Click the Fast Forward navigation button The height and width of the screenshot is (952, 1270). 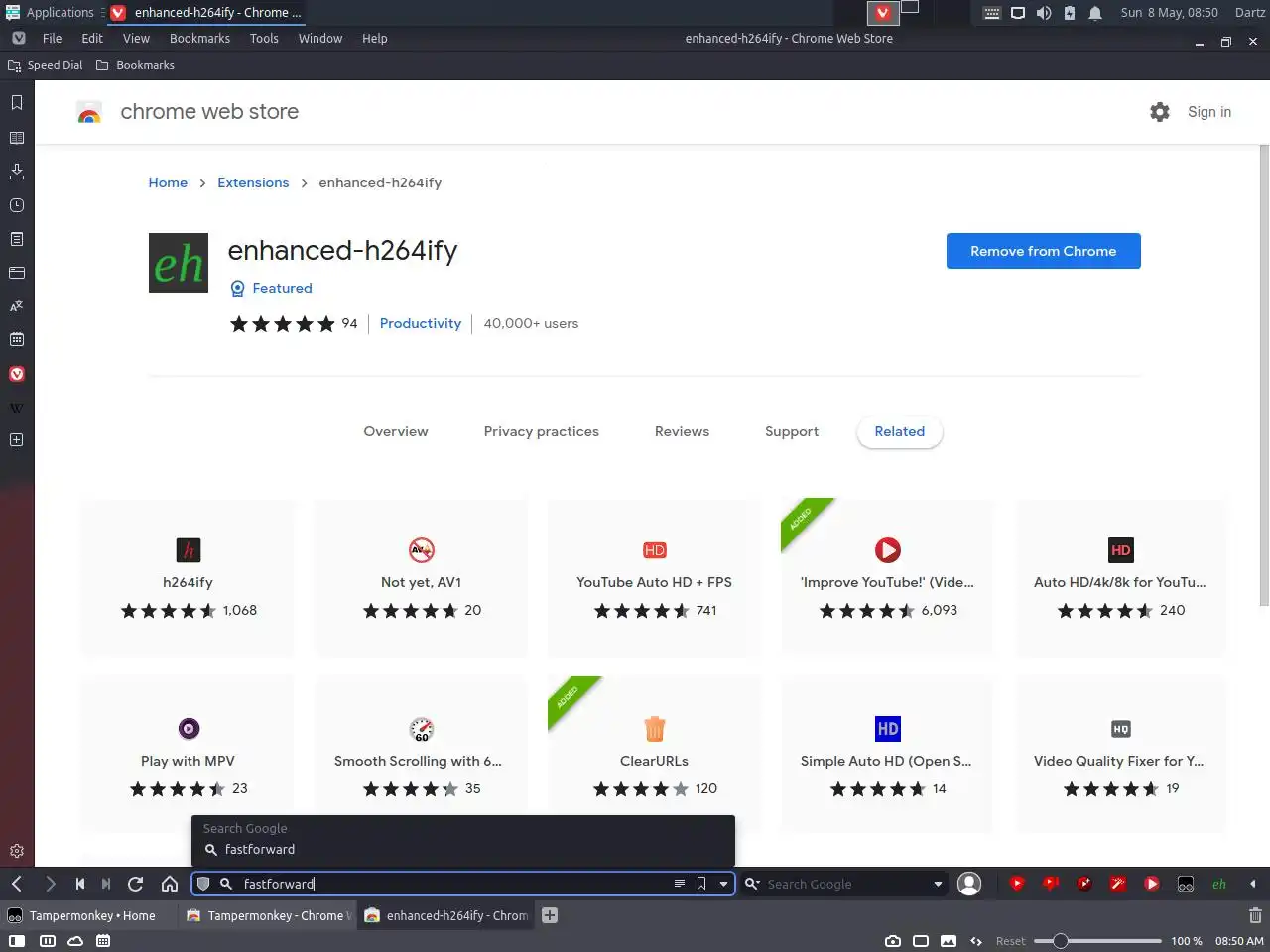click(106, 884)
